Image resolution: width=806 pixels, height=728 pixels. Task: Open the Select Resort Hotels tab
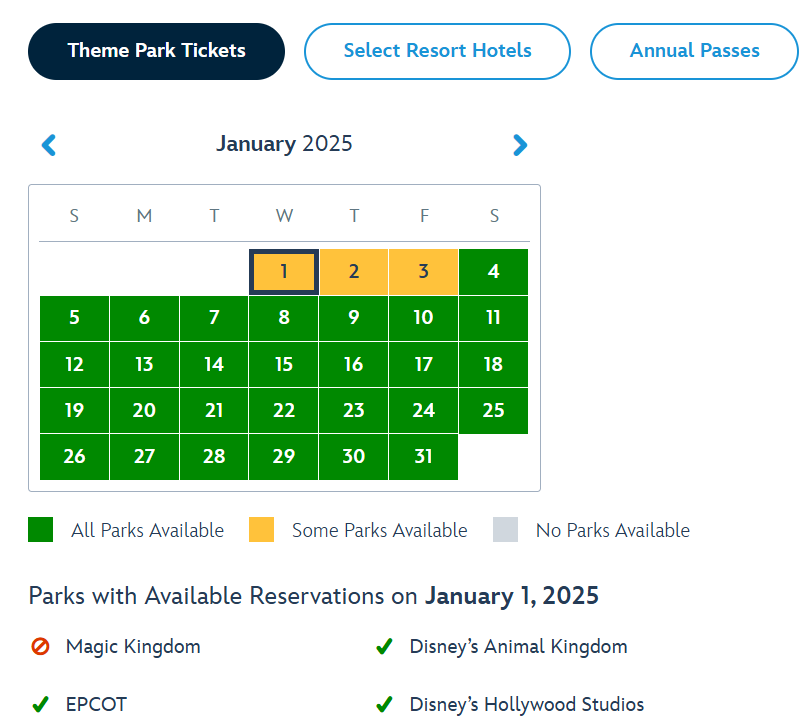pos(437,51)
